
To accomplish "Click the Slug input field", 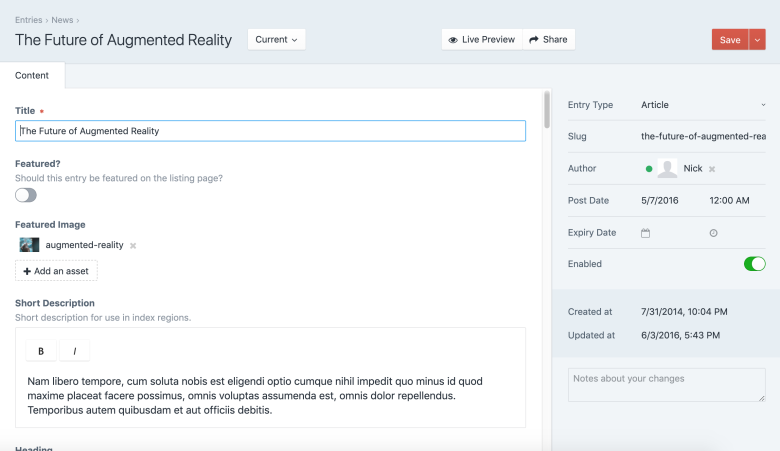I will coord(703,136).
